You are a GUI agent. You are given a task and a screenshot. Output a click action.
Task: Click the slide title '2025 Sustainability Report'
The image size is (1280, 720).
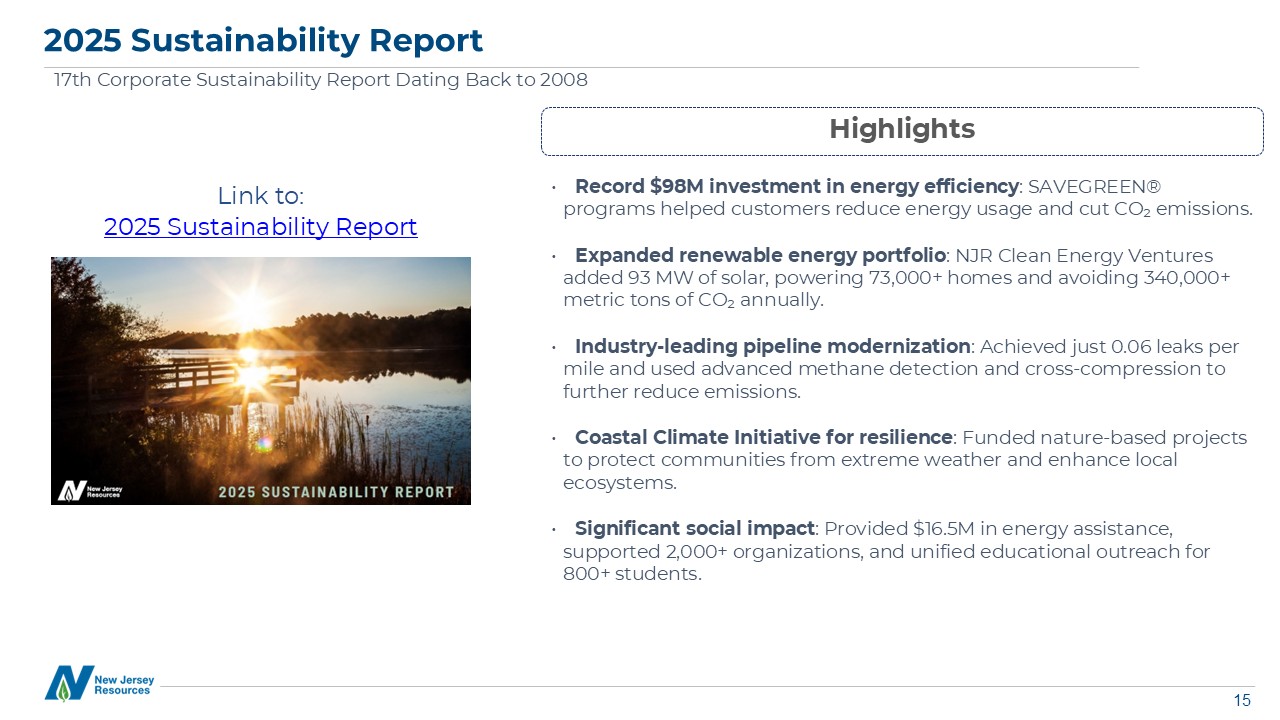point(263,40)
